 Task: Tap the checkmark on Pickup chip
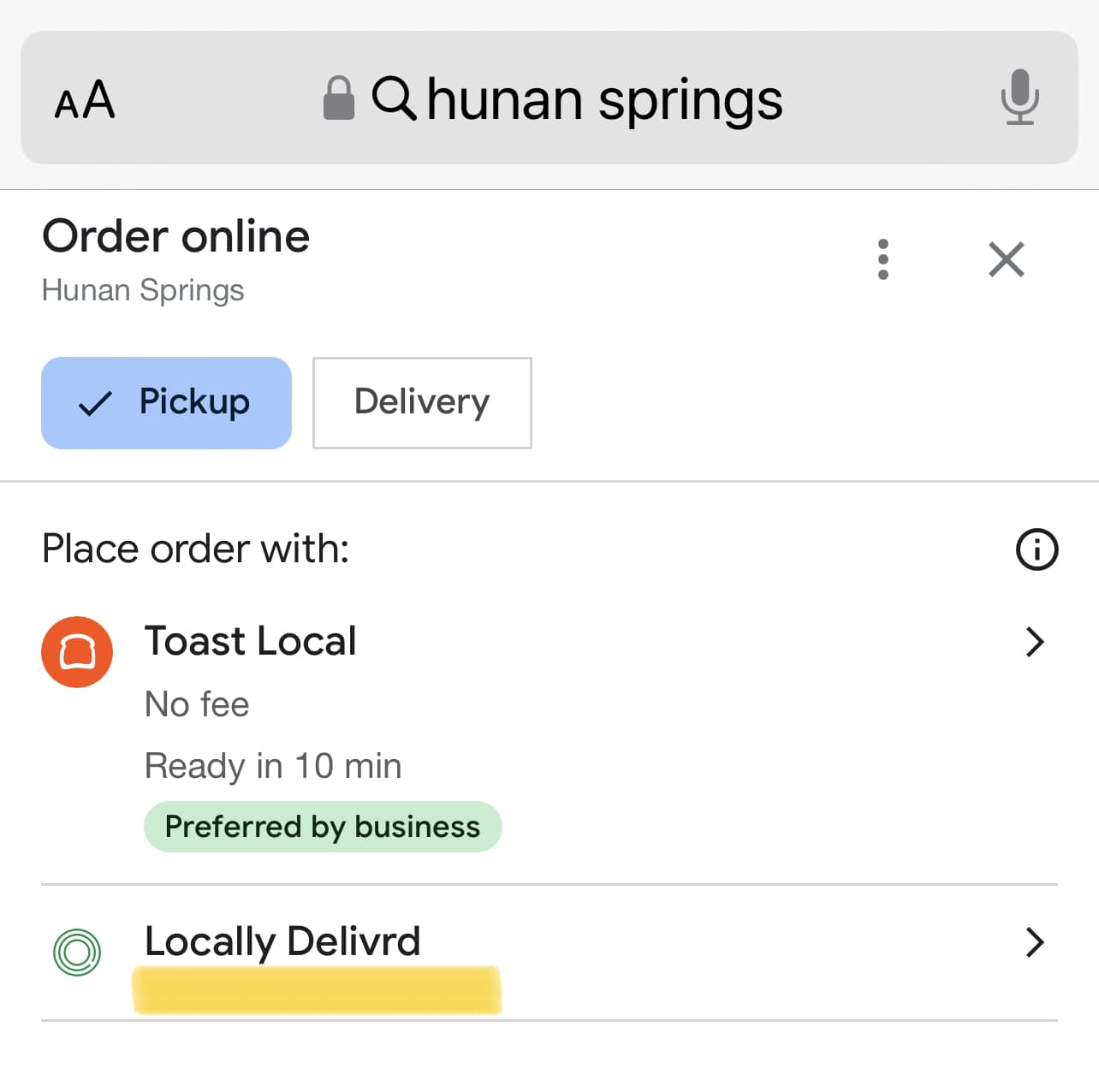[95, 403]
